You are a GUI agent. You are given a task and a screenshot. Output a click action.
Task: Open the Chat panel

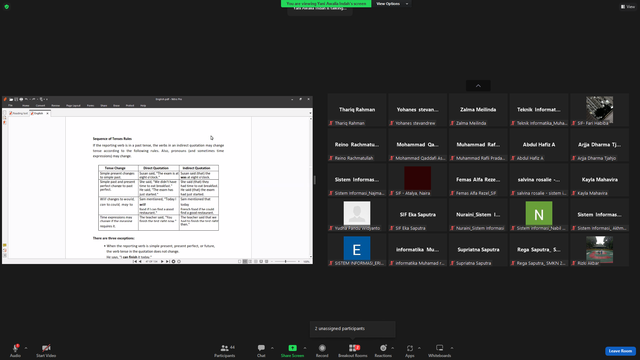pos(261,350)
